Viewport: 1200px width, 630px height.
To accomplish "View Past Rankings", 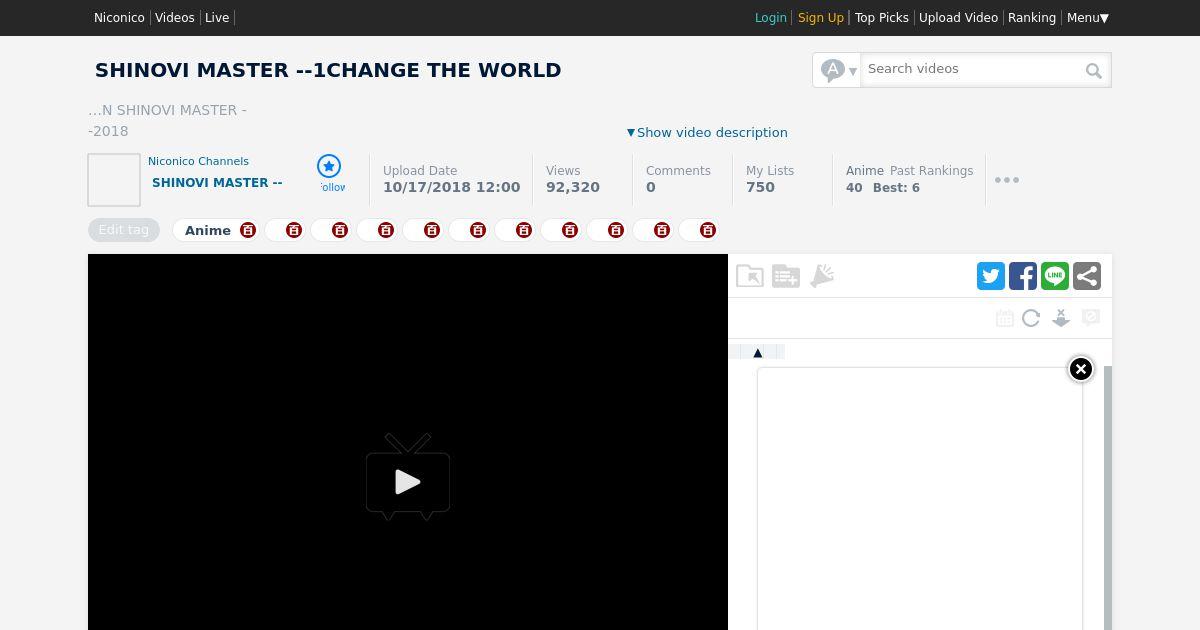I will click(x=931, y=171).
